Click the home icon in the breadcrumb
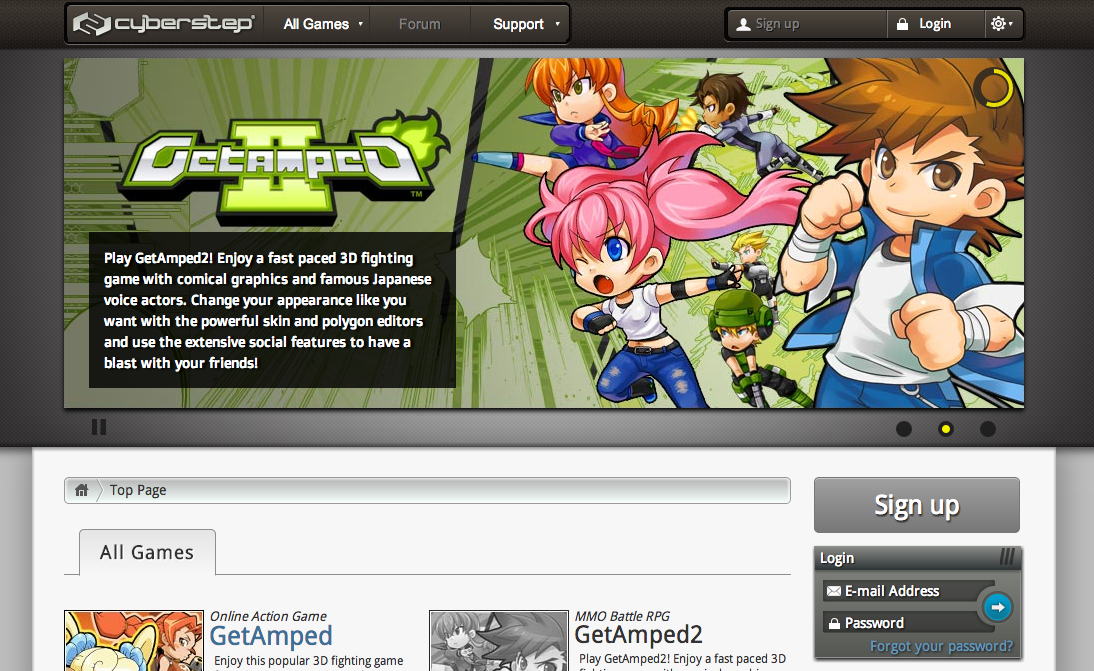Screen dimensions: 1094x671 [81, 490]
